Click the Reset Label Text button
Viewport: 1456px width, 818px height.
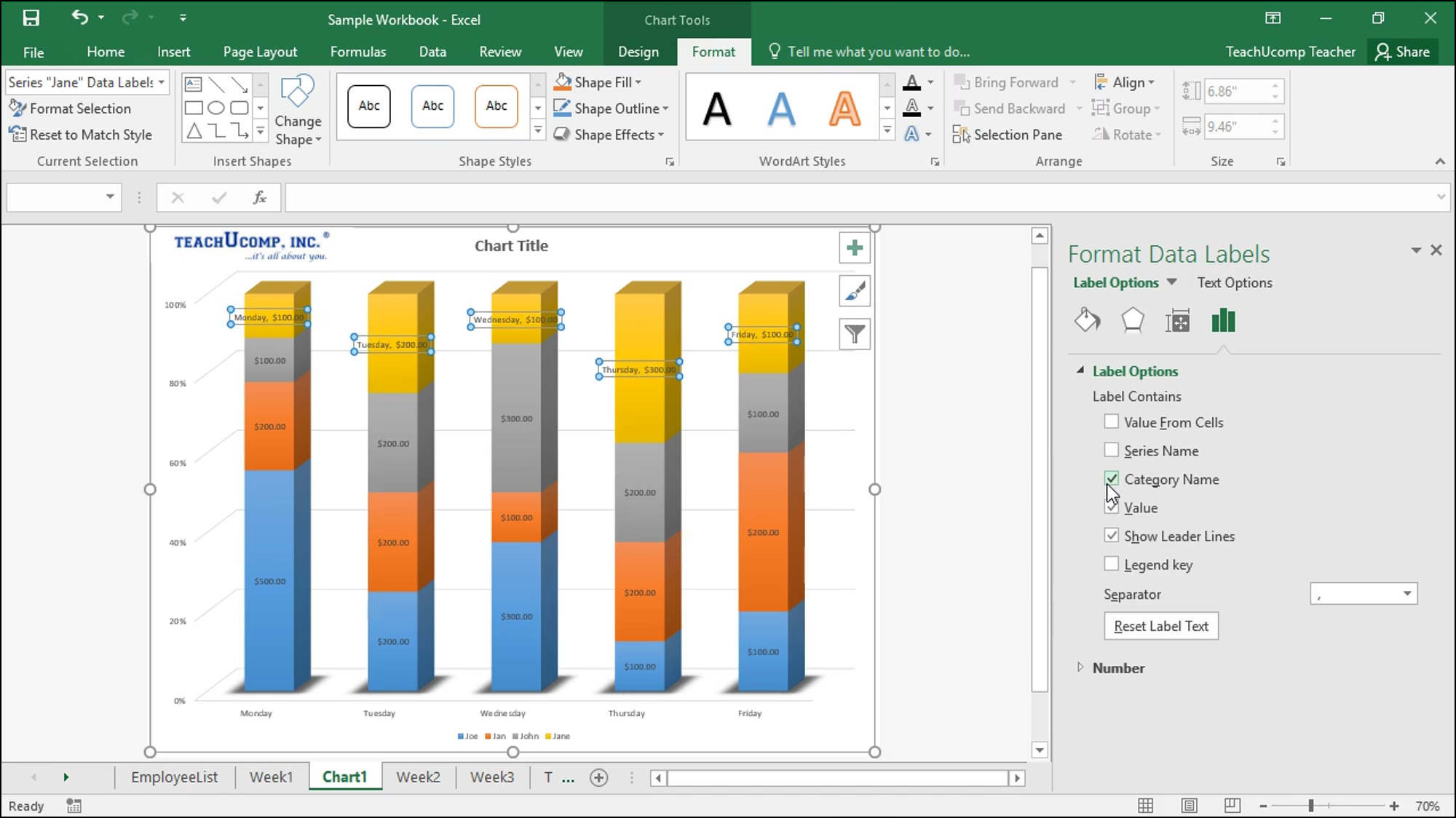point(1161,625)
